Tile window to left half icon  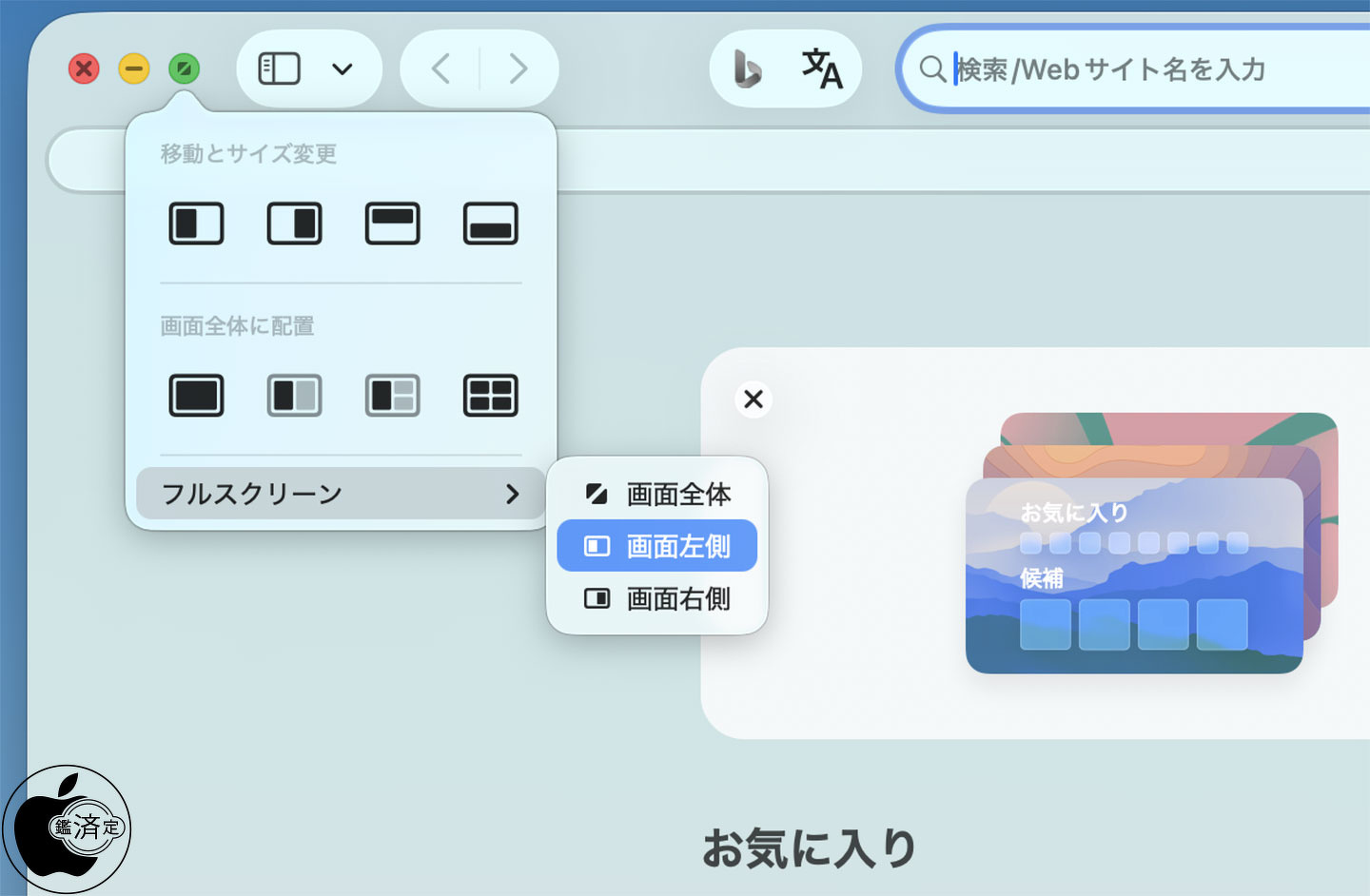click(x=196, y=224)
